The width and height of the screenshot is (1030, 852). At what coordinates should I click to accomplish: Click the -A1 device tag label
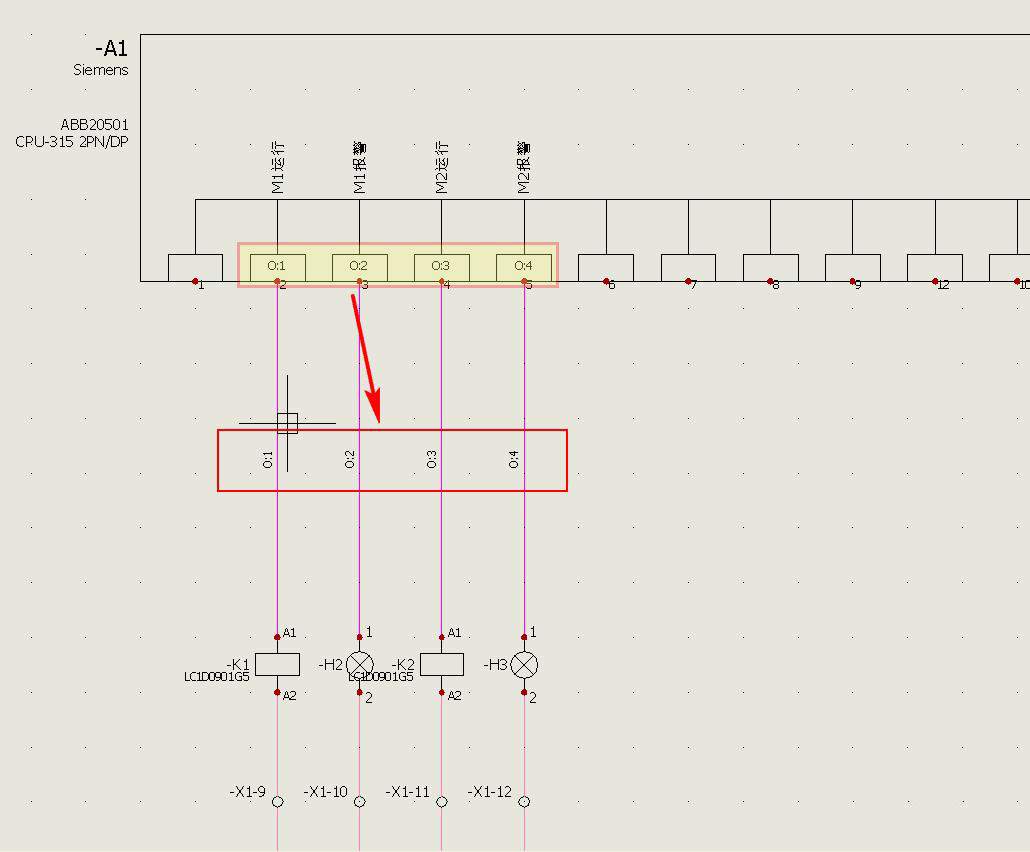point(111,49)
